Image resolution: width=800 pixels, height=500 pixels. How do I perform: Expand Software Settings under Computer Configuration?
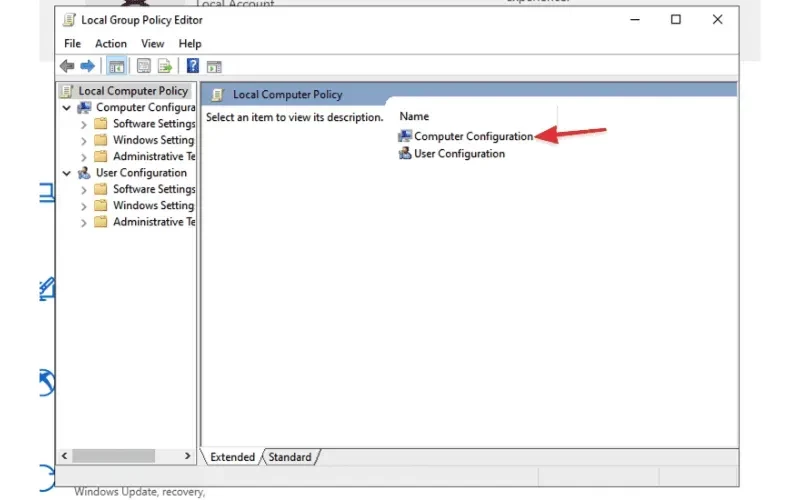[x=84, y=124]
